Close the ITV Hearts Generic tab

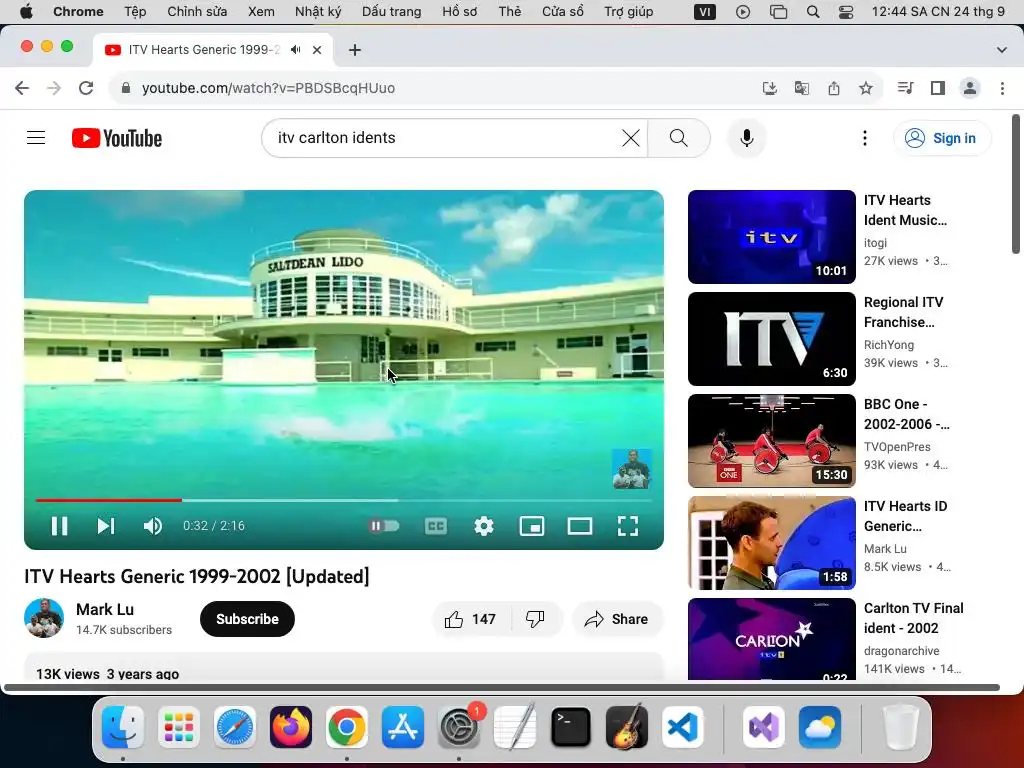tap(317, 50)
